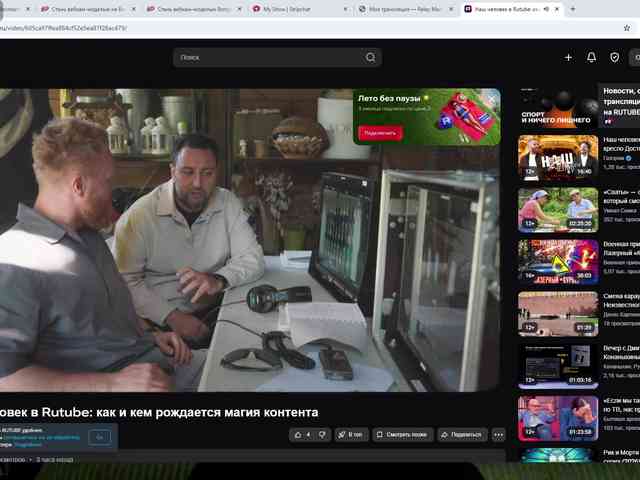Open the Спорт и ничего лишнего banner
Viewport: 640px width, 480px height.
558,107
